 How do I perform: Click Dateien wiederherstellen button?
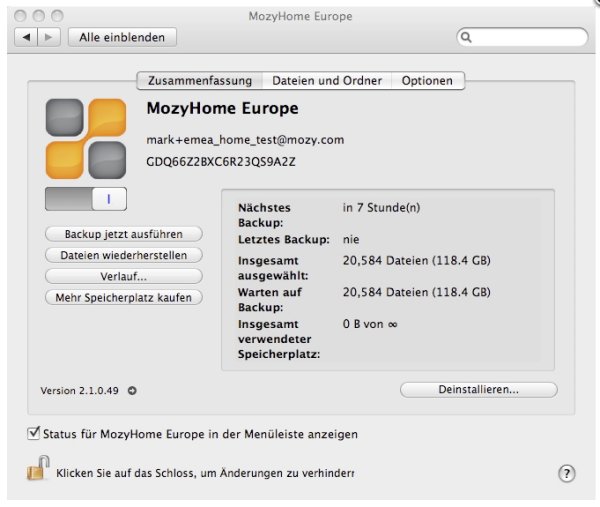(124, 255)
